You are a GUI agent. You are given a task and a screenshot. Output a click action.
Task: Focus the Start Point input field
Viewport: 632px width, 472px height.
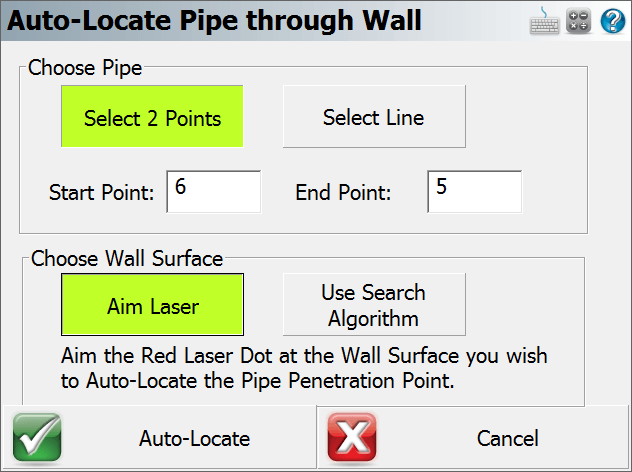pyautogui.click(x=214, y=191)
